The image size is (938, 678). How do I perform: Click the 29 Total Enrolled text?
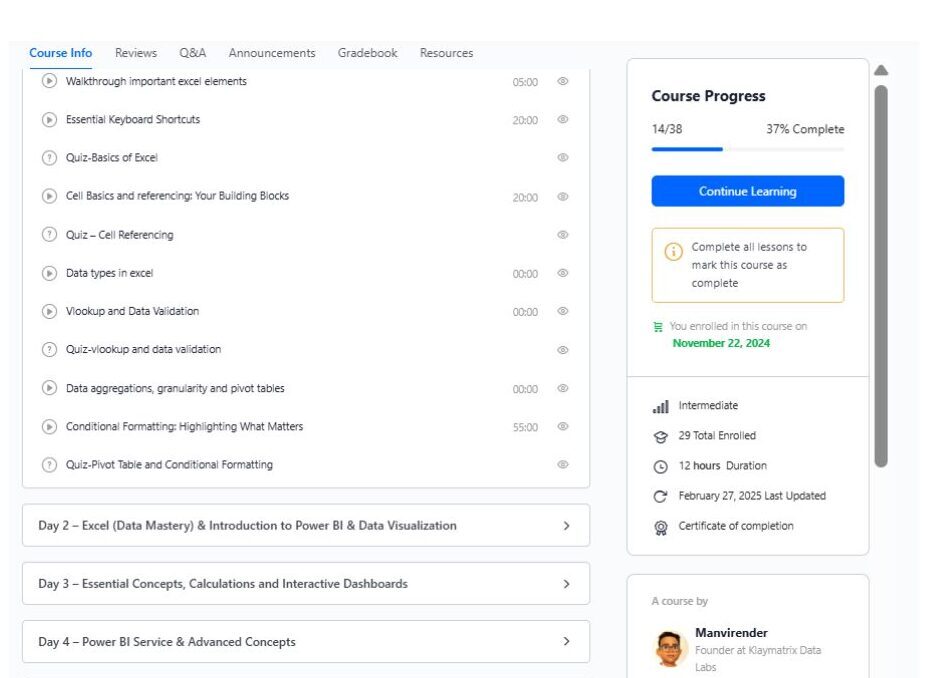[x=717, y=436]
